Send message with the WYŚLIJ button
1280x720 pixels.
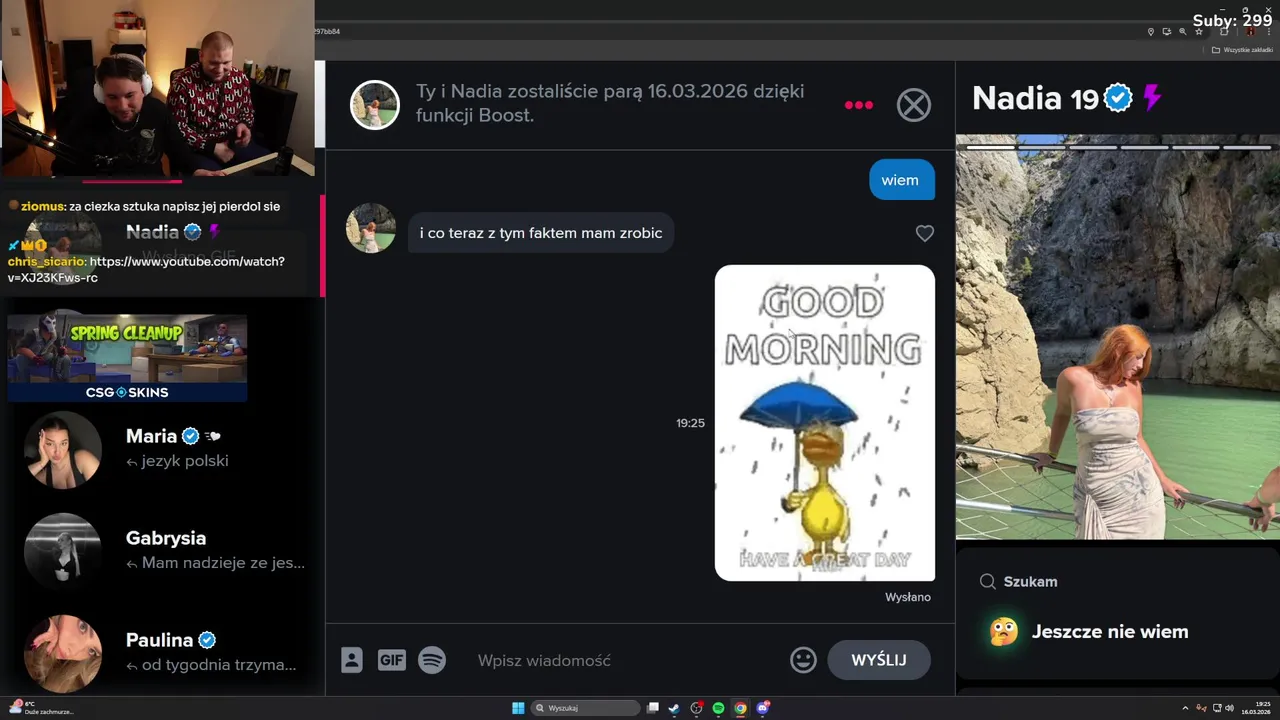[879, 660]
